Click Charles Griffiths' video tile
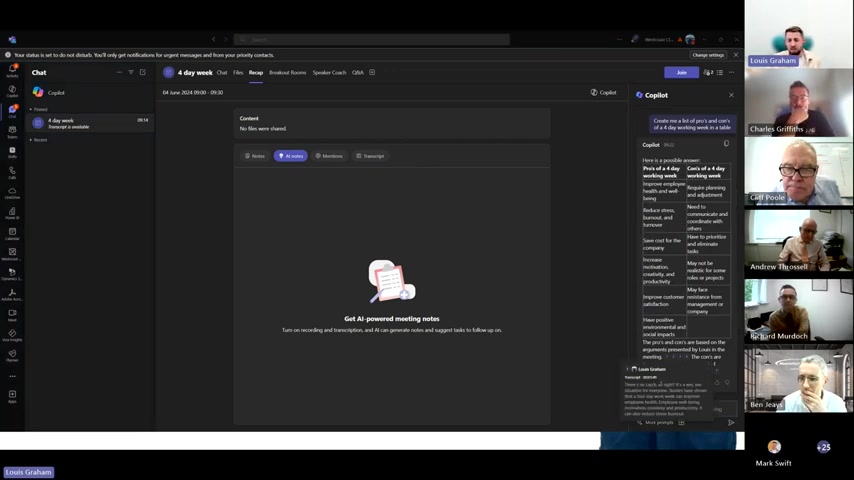This screenshot has width=854, height=480. [798, 102]
